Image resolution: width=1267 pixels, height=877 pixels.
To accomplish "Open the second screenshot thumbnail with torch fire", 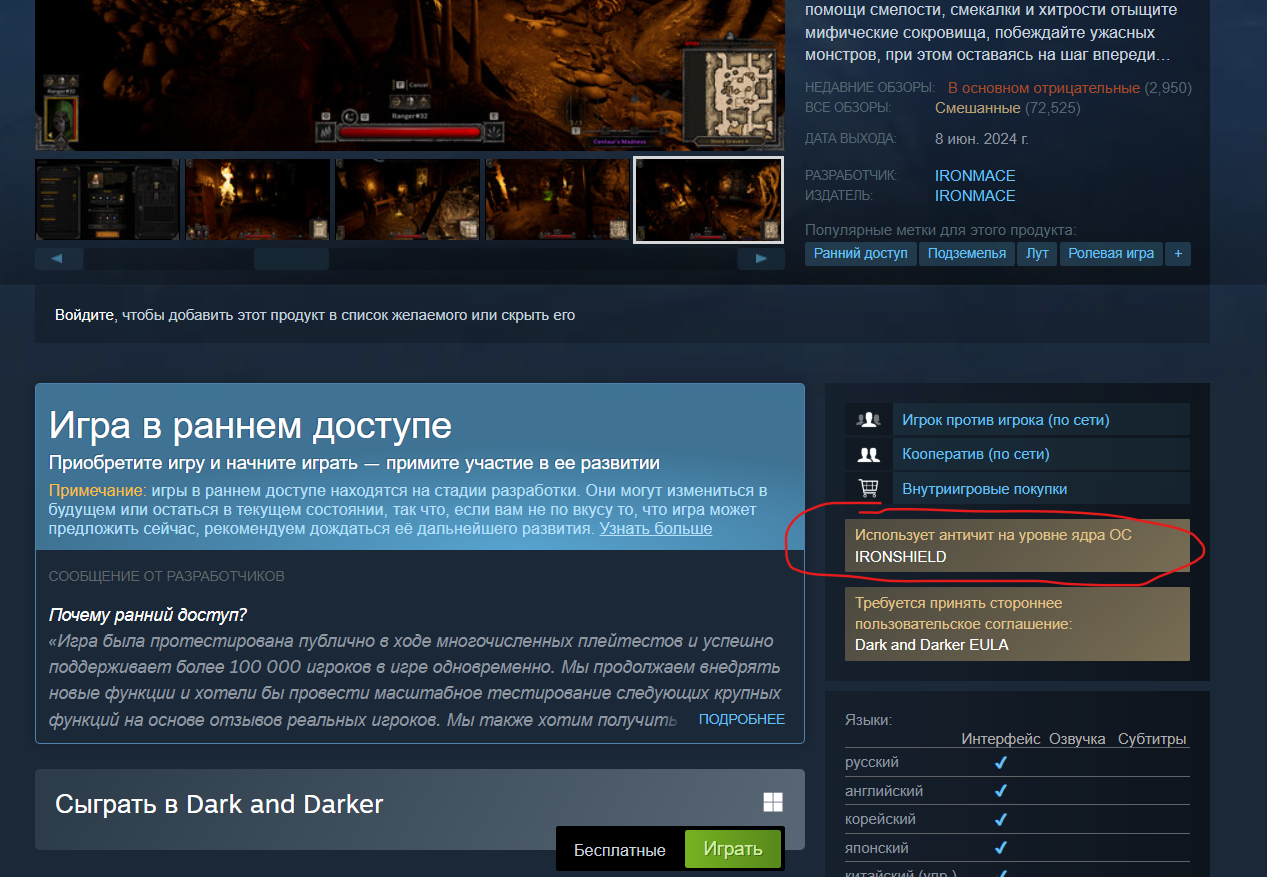I will 257,199.
